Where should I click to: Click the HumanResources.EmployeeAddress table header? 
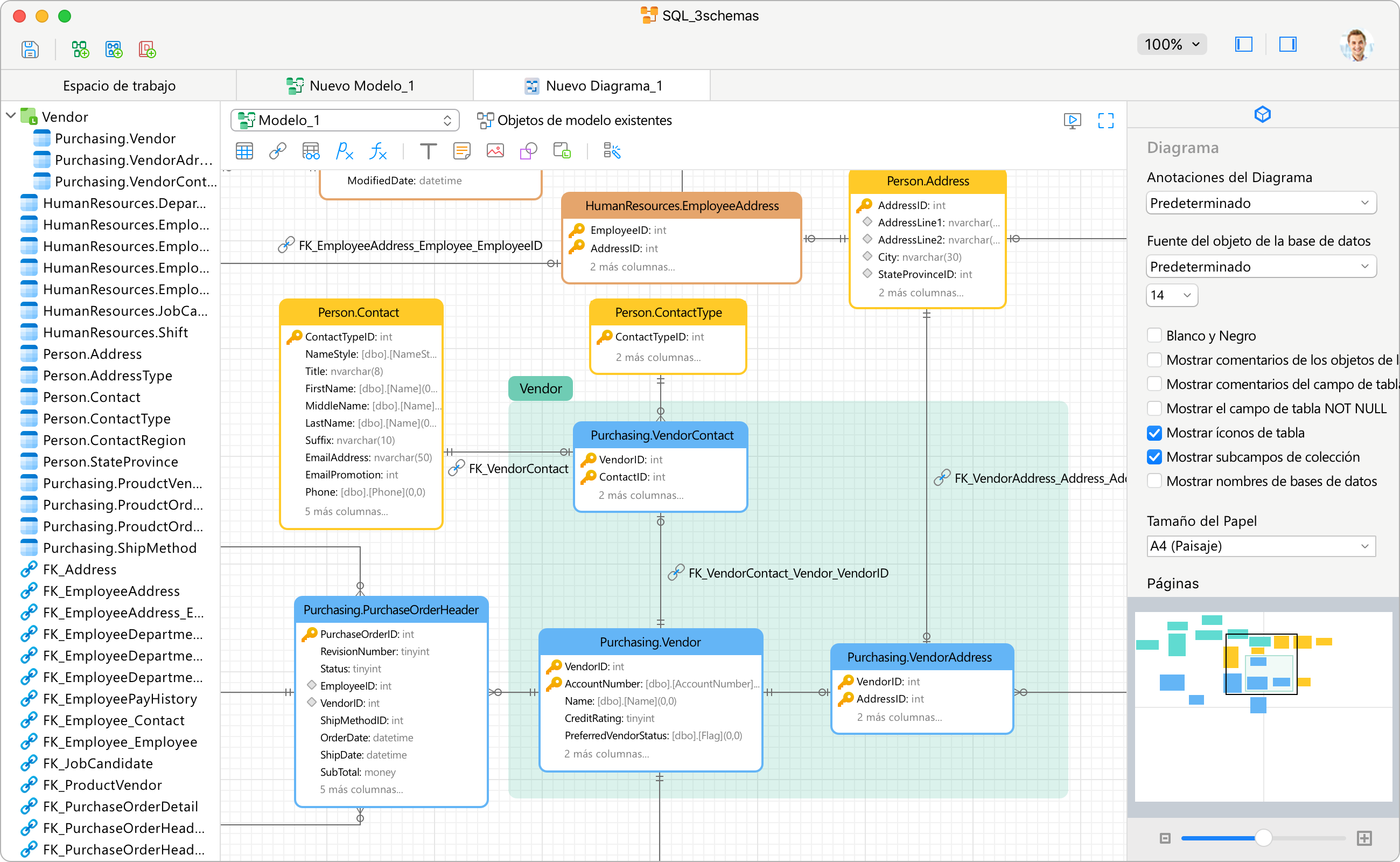[682, 206]
